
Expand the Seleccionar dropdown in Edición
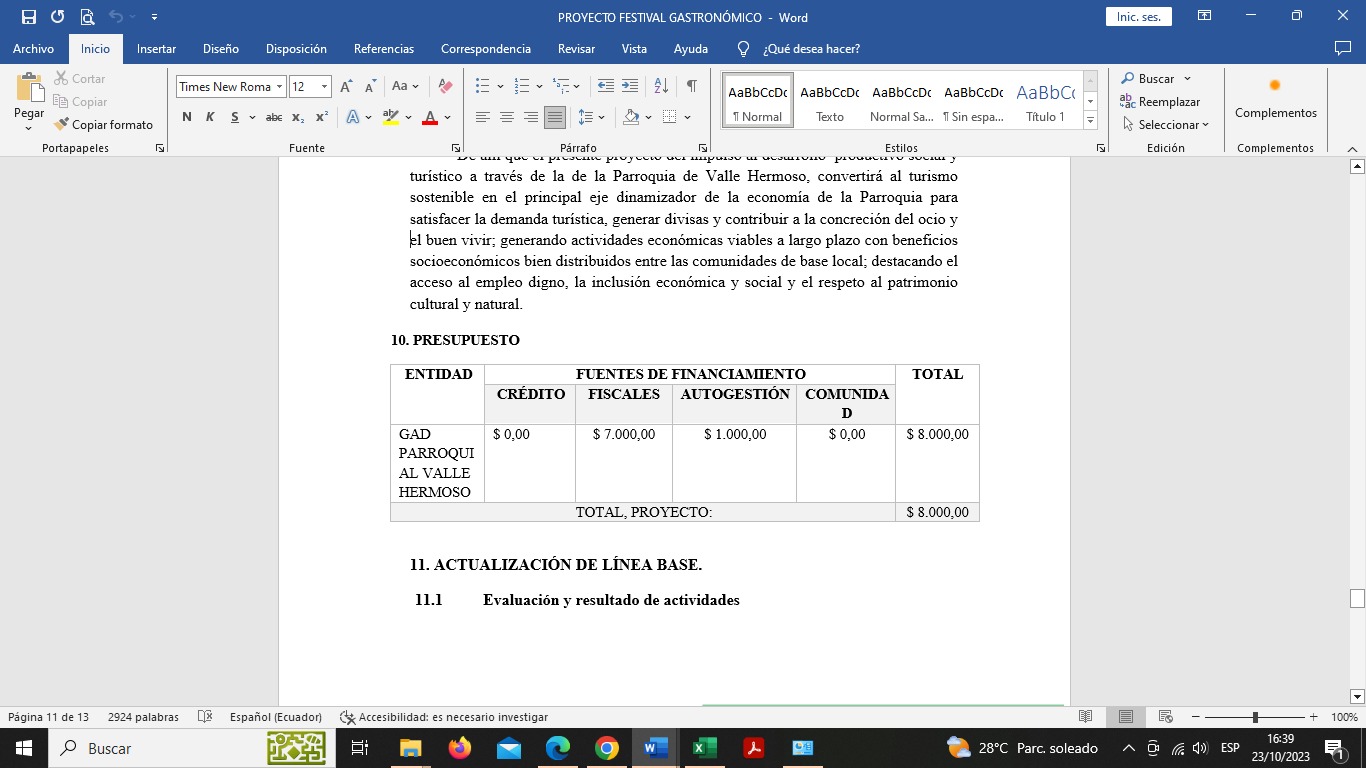[x=1166, y=125]
